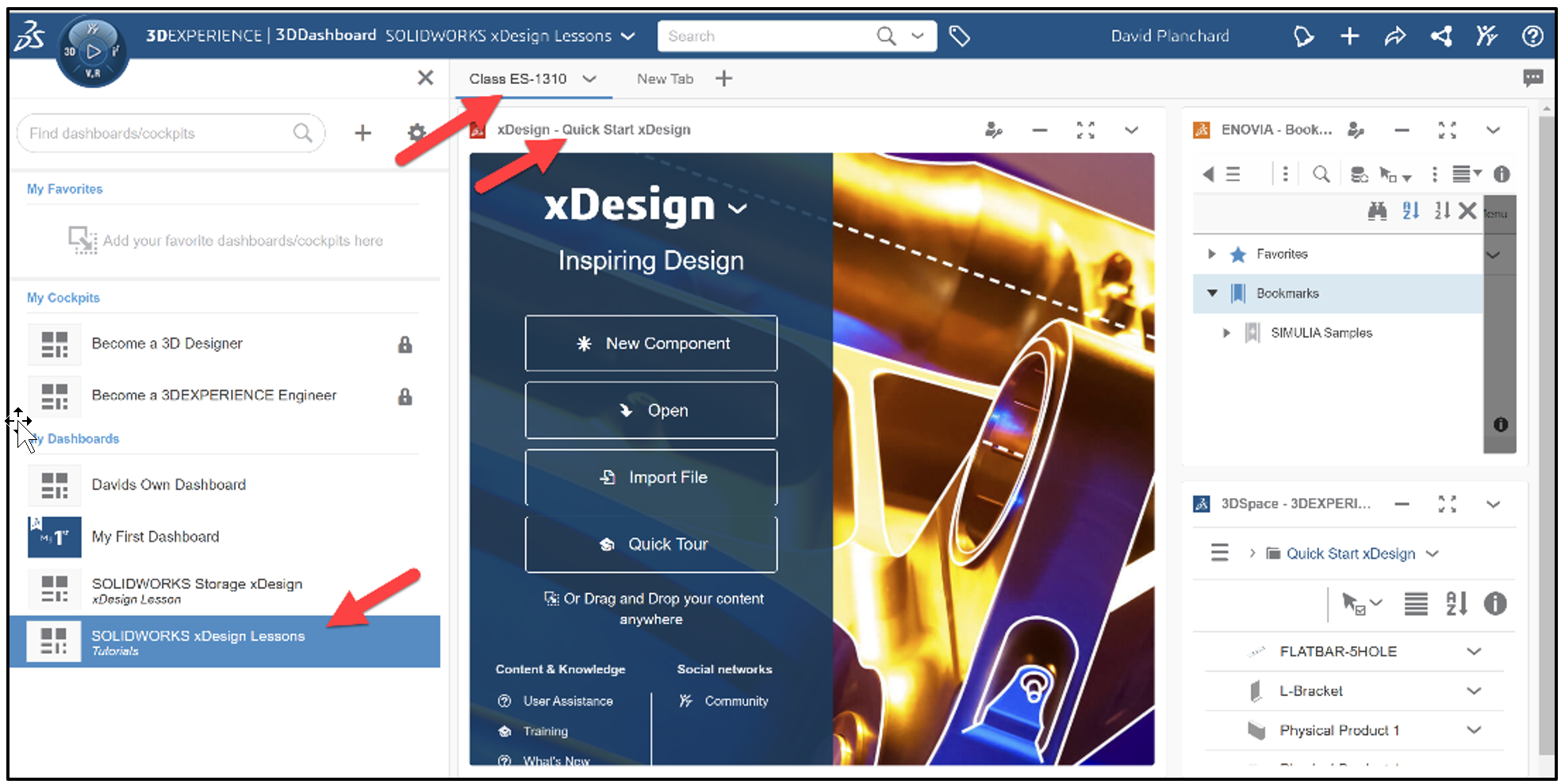
Task: Click the help question mark icon
Action: point(1532,36)
